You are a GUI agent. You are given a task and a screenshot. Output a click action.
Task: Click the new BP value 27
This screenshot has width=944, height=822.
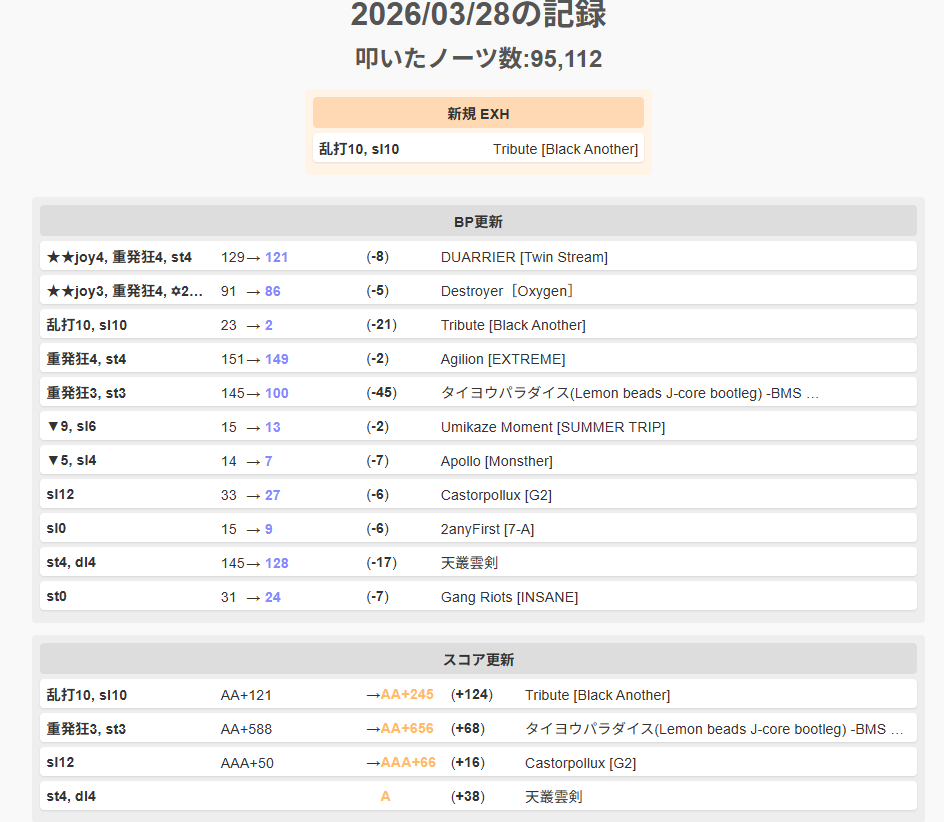point(273,495)
